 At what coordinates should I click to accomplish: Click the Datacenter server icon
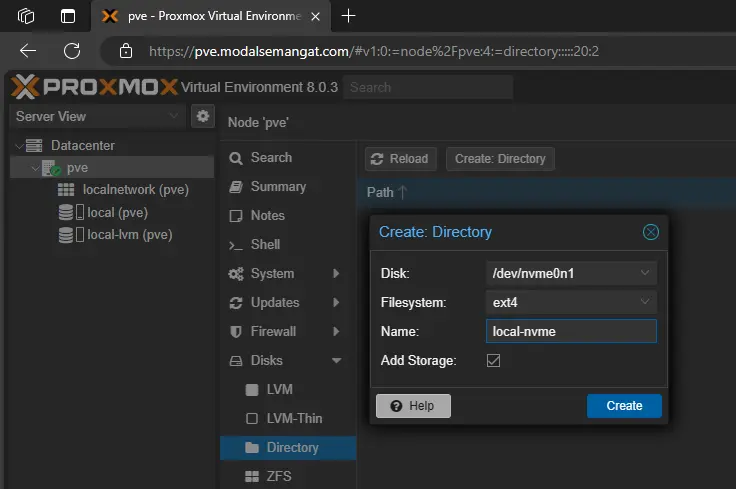[x=34, y=145]
